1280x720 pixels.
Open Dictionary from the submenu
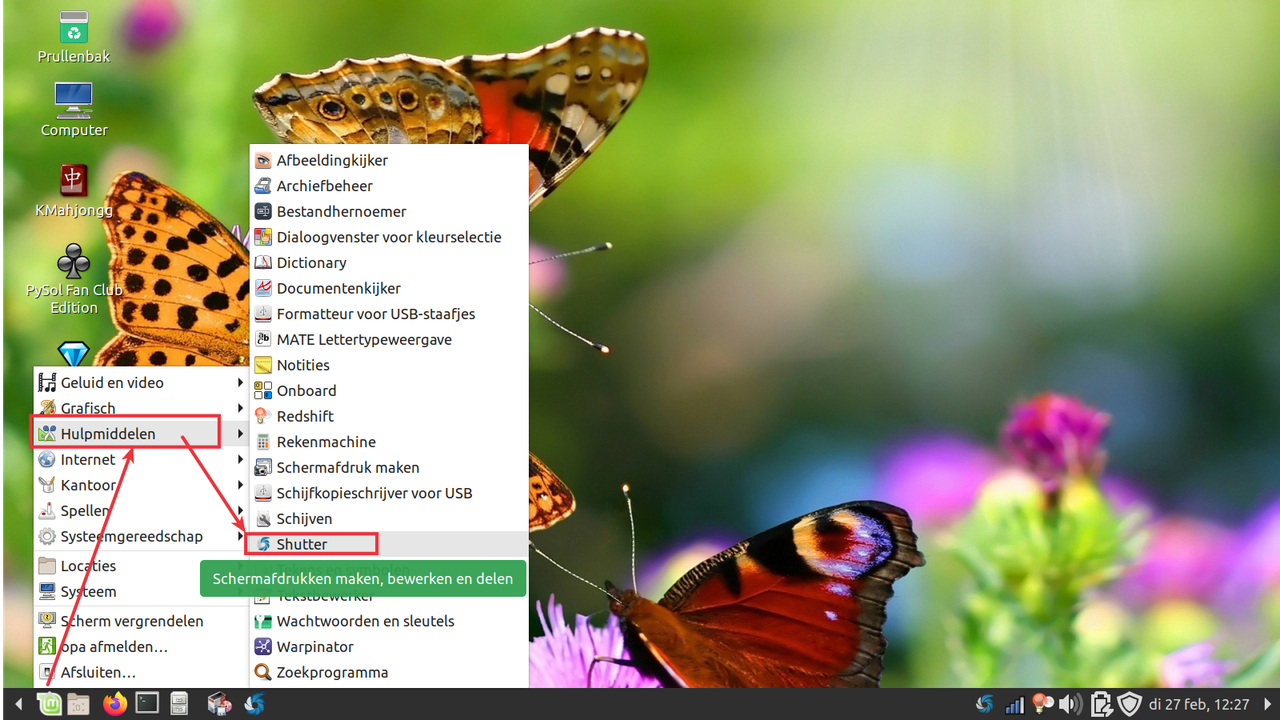[389, 262]
